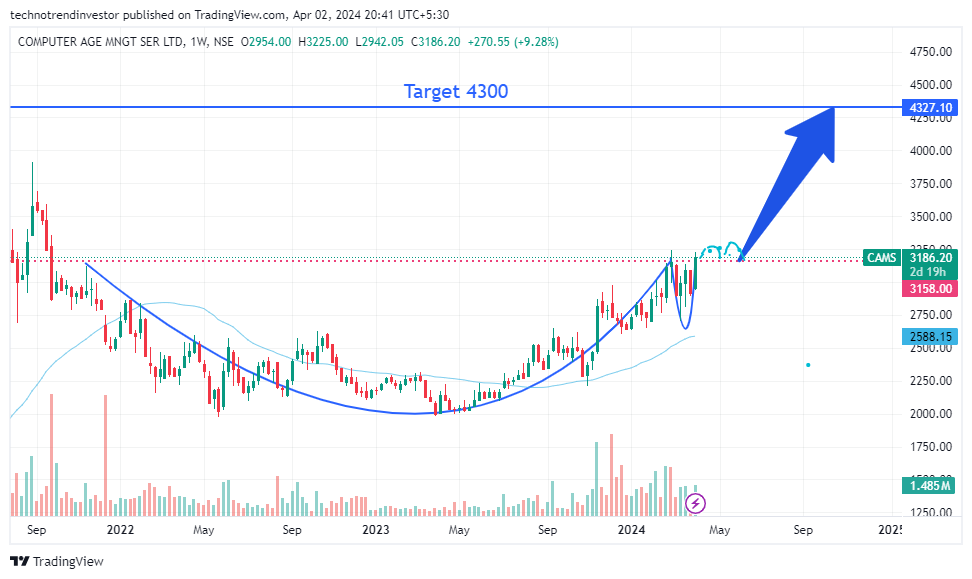Click the blue target label 4327.10
Viewport: 972px width, 579px height.
click(931, 107)
